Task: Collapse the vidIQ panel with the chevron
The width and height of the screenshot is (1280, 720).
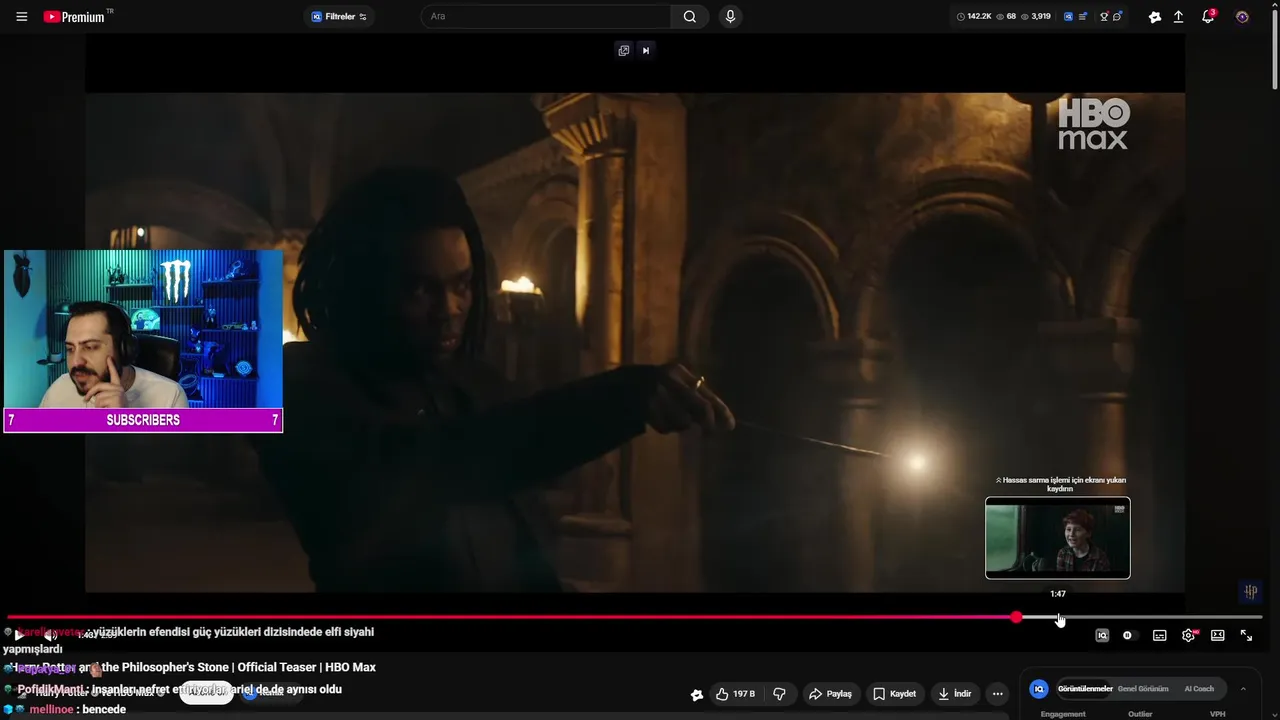Action: pos(1243,689)
